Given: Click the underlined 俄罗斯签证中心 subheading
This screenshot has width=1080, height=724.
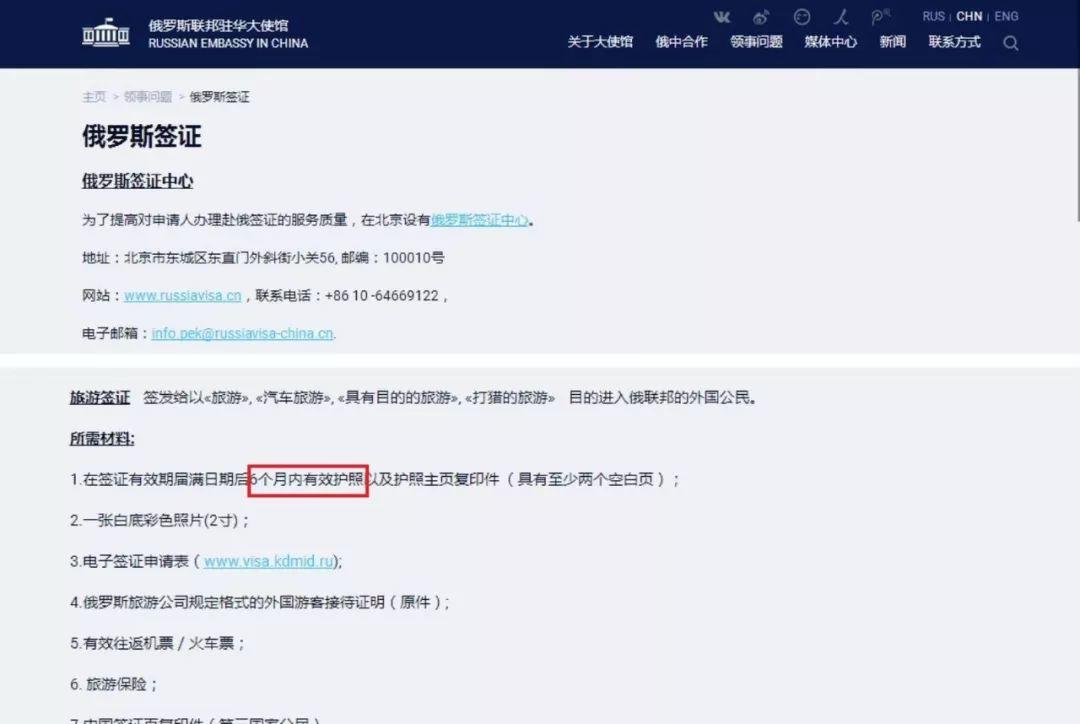Looking at the screenshot, I should [137, 181].
